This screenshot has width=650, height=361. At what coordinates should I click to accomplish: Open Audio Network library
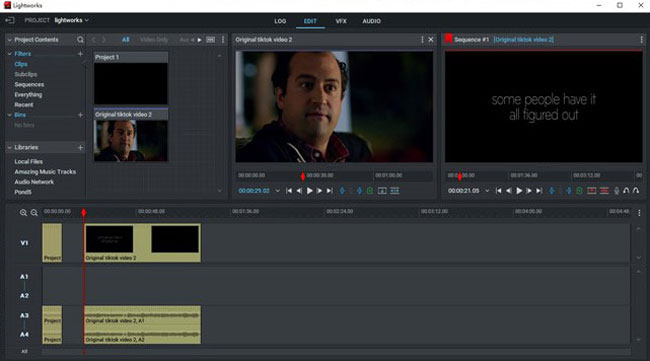point(34,182)
